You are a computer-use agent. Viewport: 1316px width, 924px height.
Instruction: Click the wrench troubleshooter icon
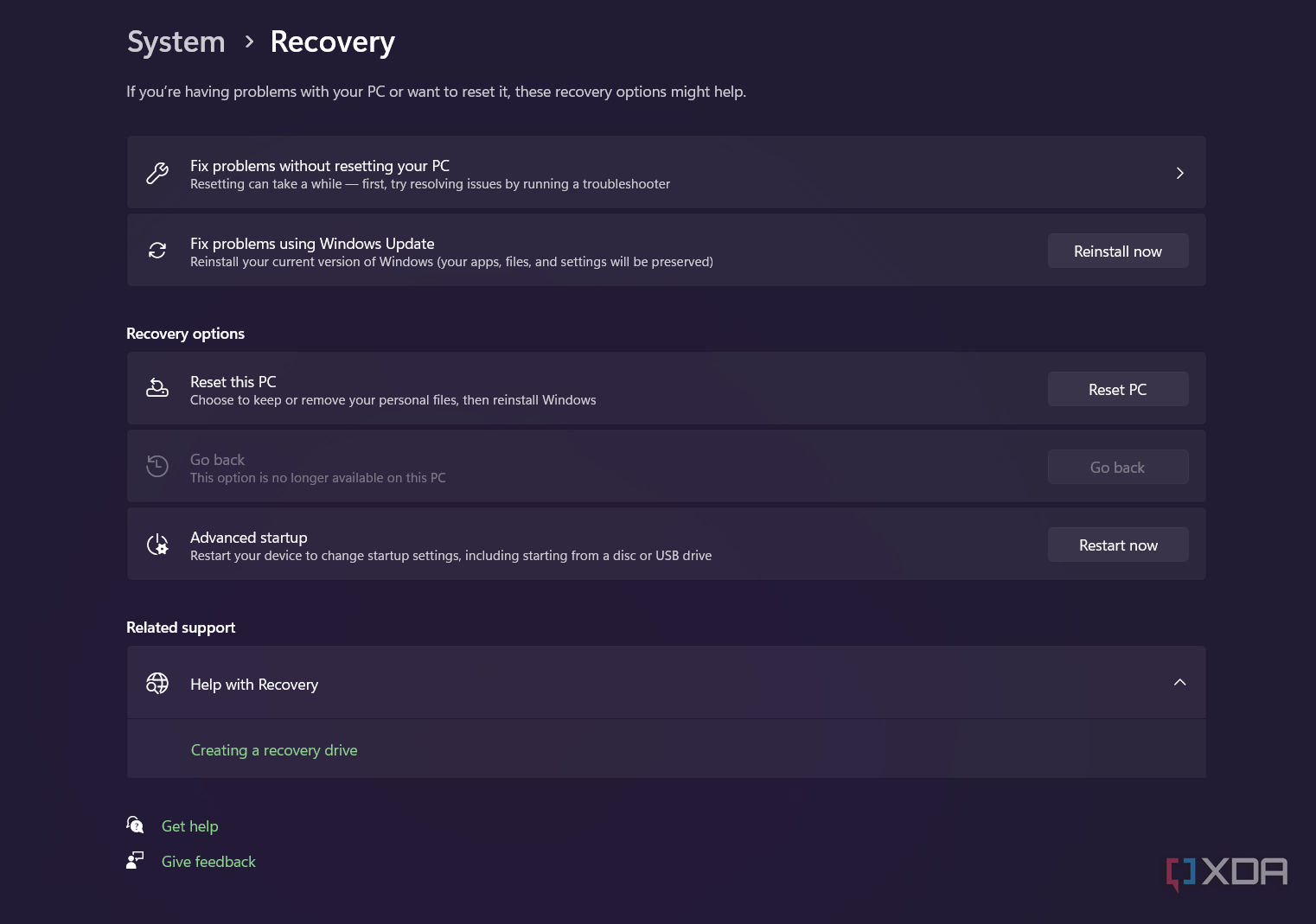(157, 173)
